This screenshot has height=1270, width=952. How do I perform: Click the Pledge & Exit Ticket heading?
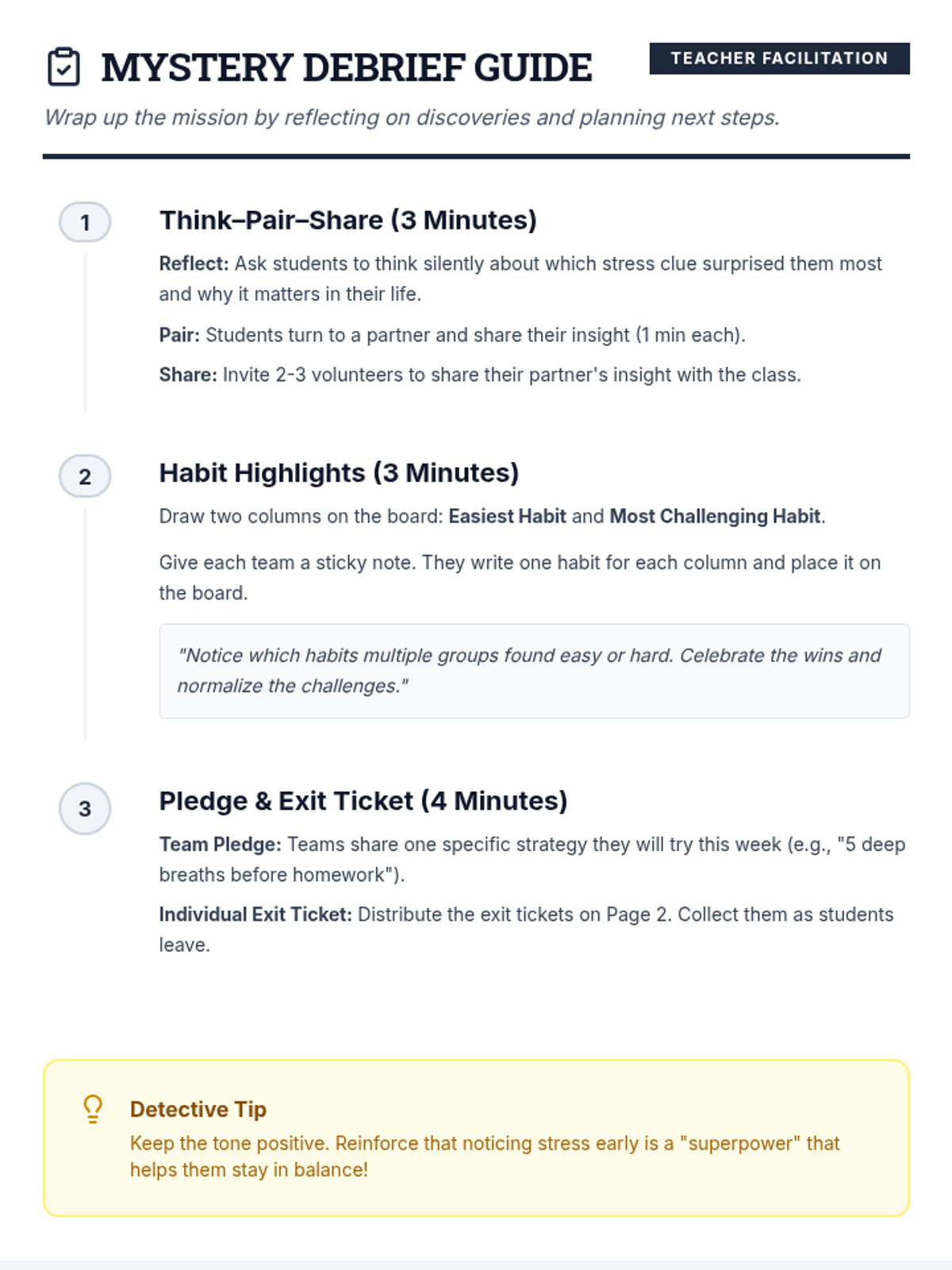coord(363,801)
